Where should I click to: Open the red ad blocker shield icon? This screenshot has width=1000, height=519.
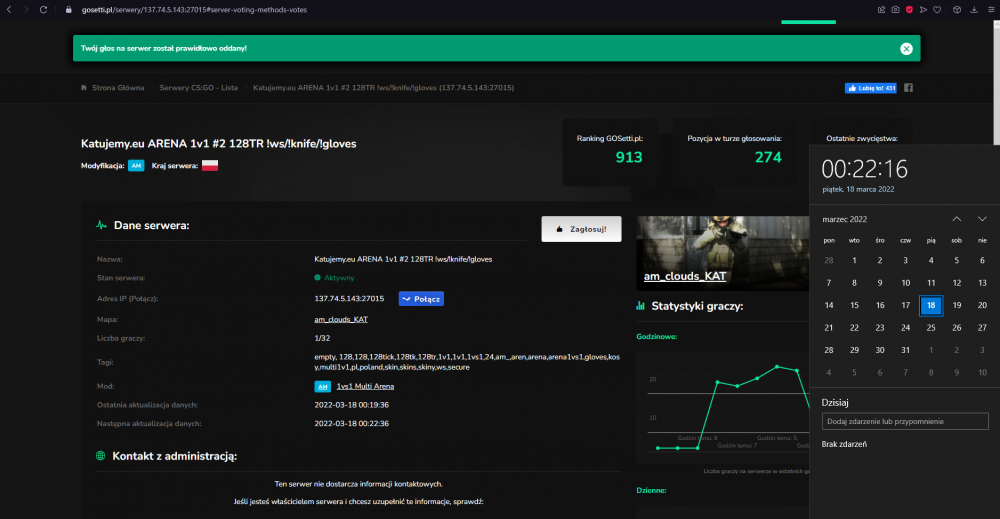click(x=909, y=10)
